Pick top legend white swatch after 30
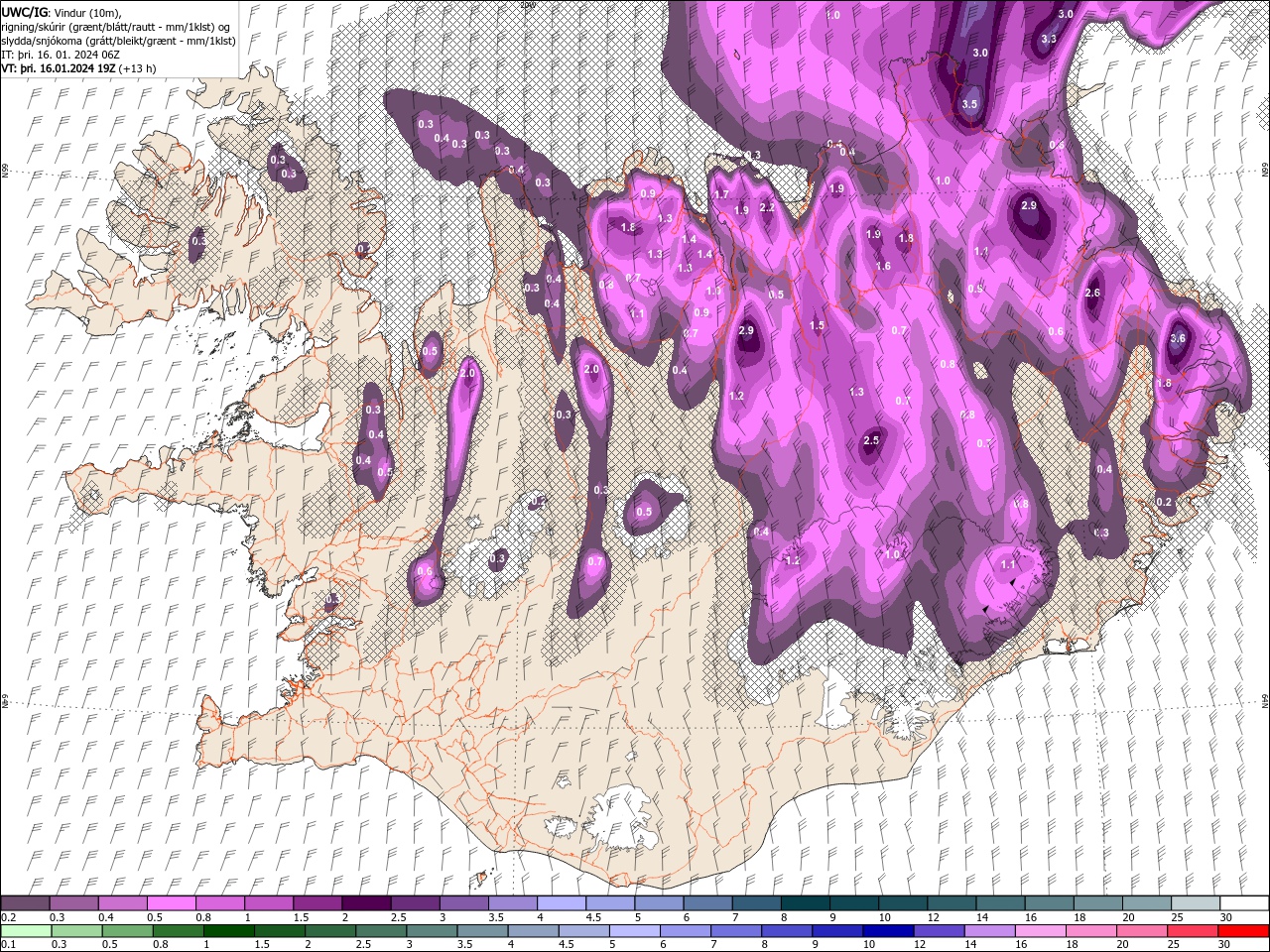1270x952 pixels. 1243,902
